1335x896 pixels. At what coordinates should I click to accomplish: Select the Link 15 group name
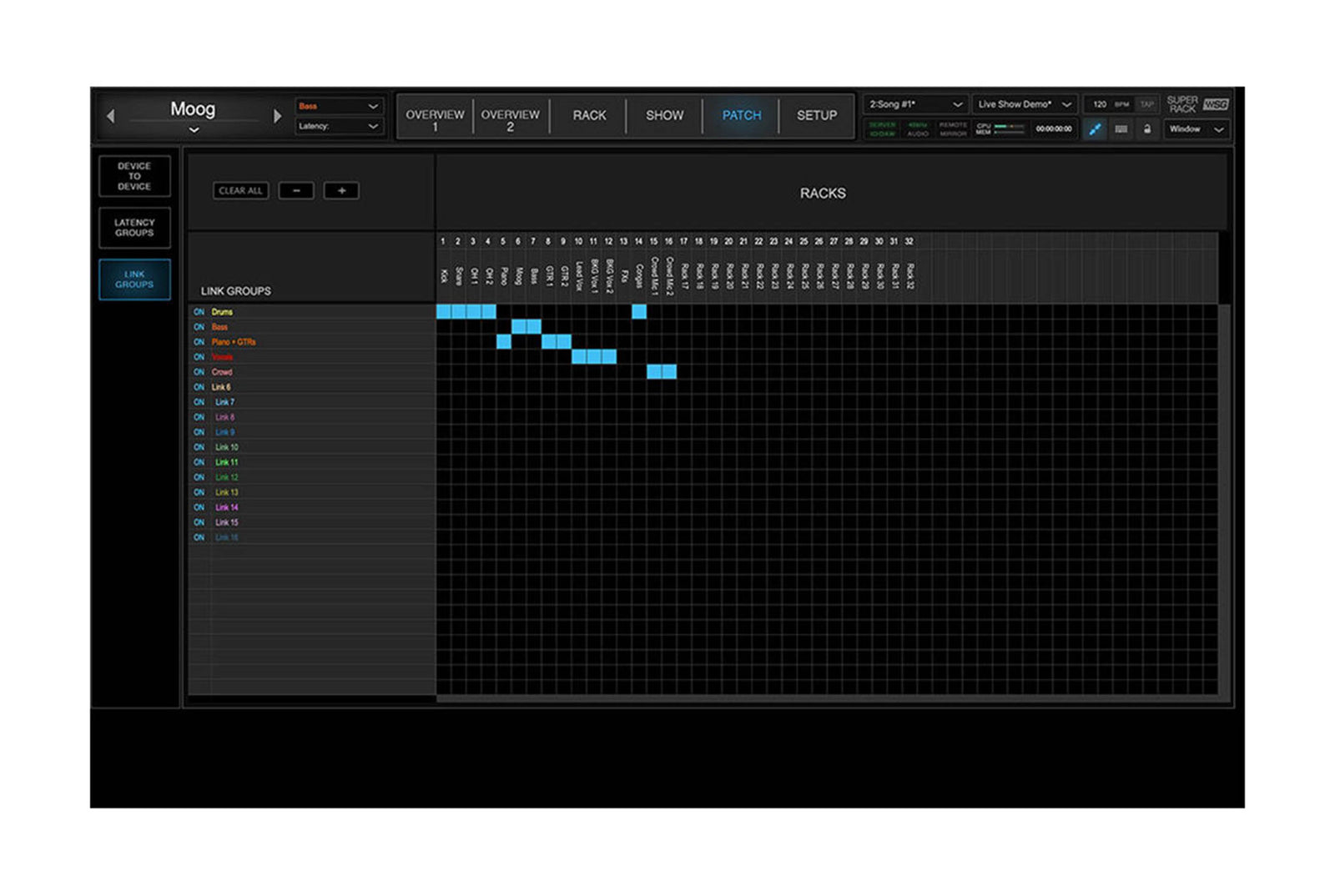tap(227, 522)
